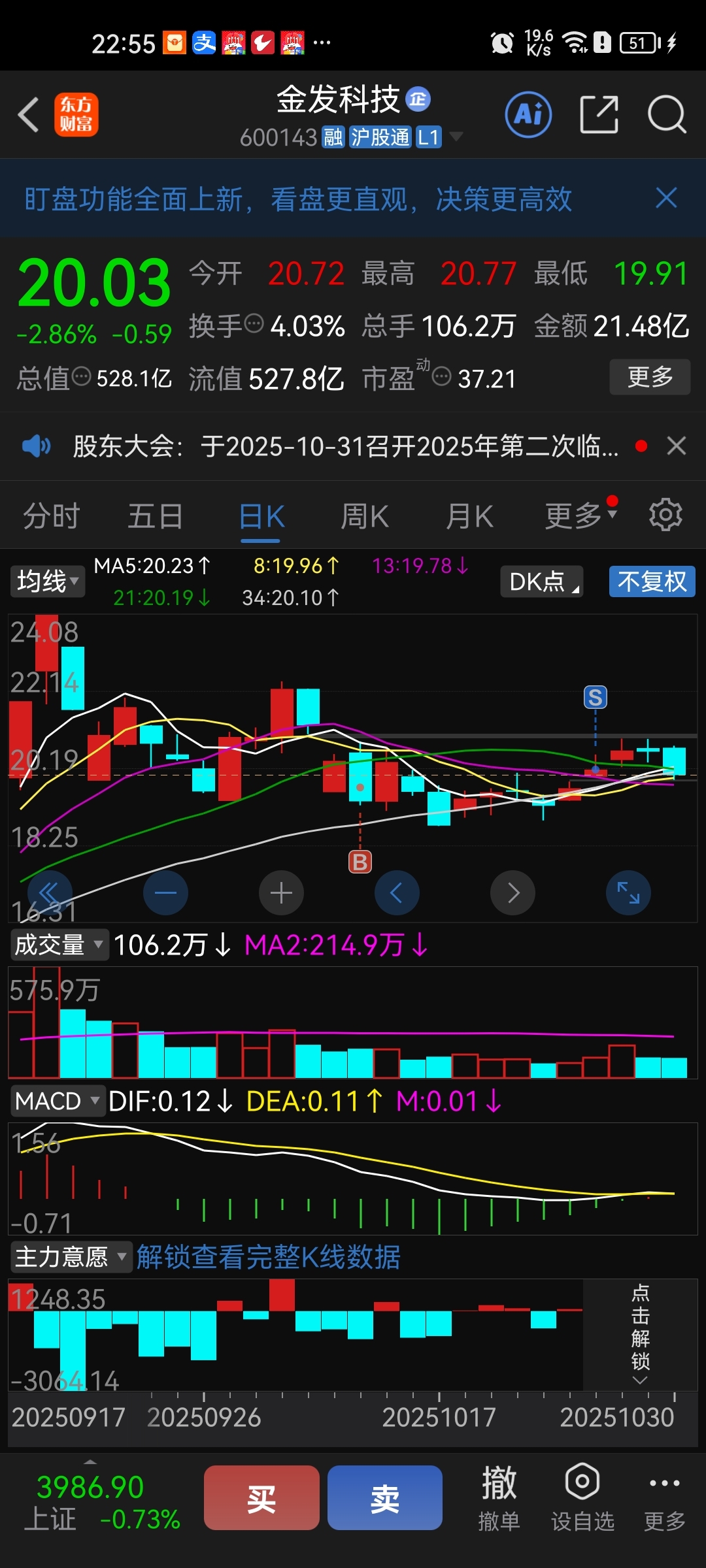
Task: Tap the 总值 info icon
Action: tap(81, 376)
